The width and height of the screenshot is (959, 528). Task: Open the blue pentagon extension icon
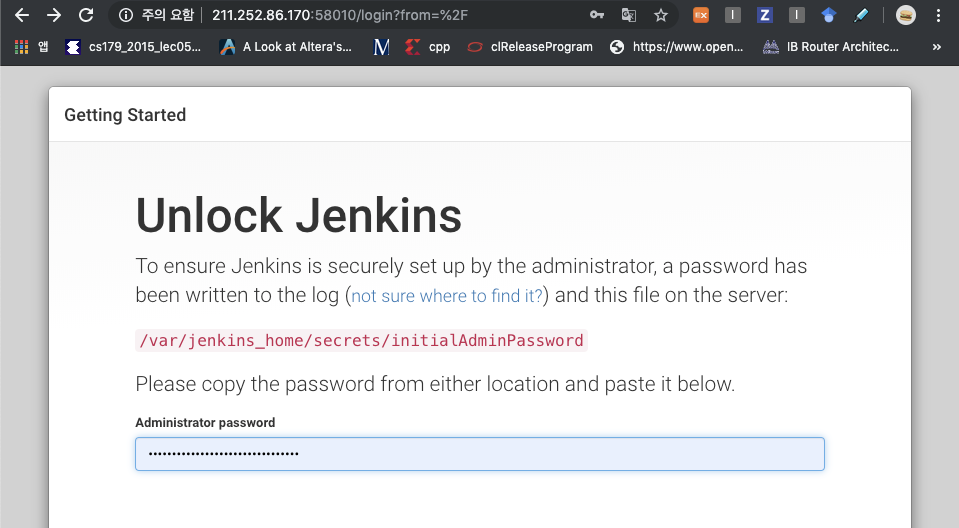[x=829, y=15]
